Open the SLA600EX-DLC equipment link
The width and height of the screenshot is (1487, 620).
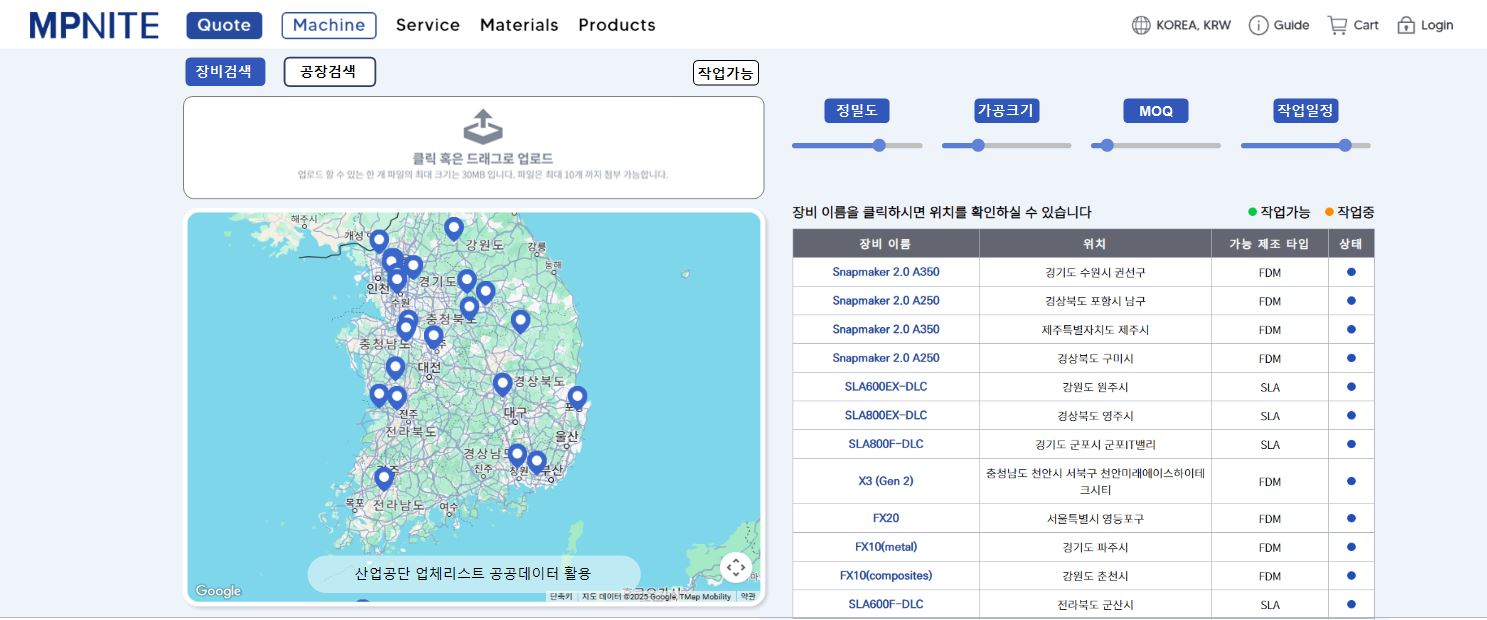coord(886,387)
